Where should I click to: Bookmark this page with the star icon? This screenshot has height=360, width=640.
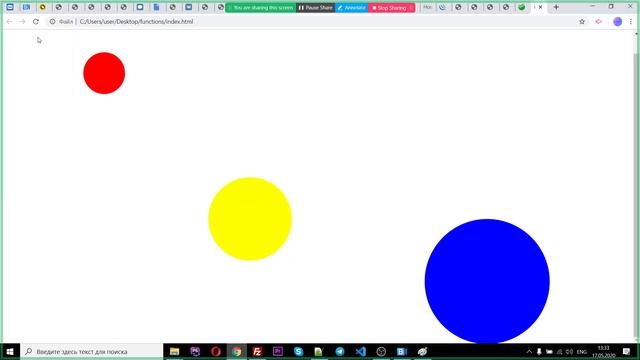(x=582, y=22)
